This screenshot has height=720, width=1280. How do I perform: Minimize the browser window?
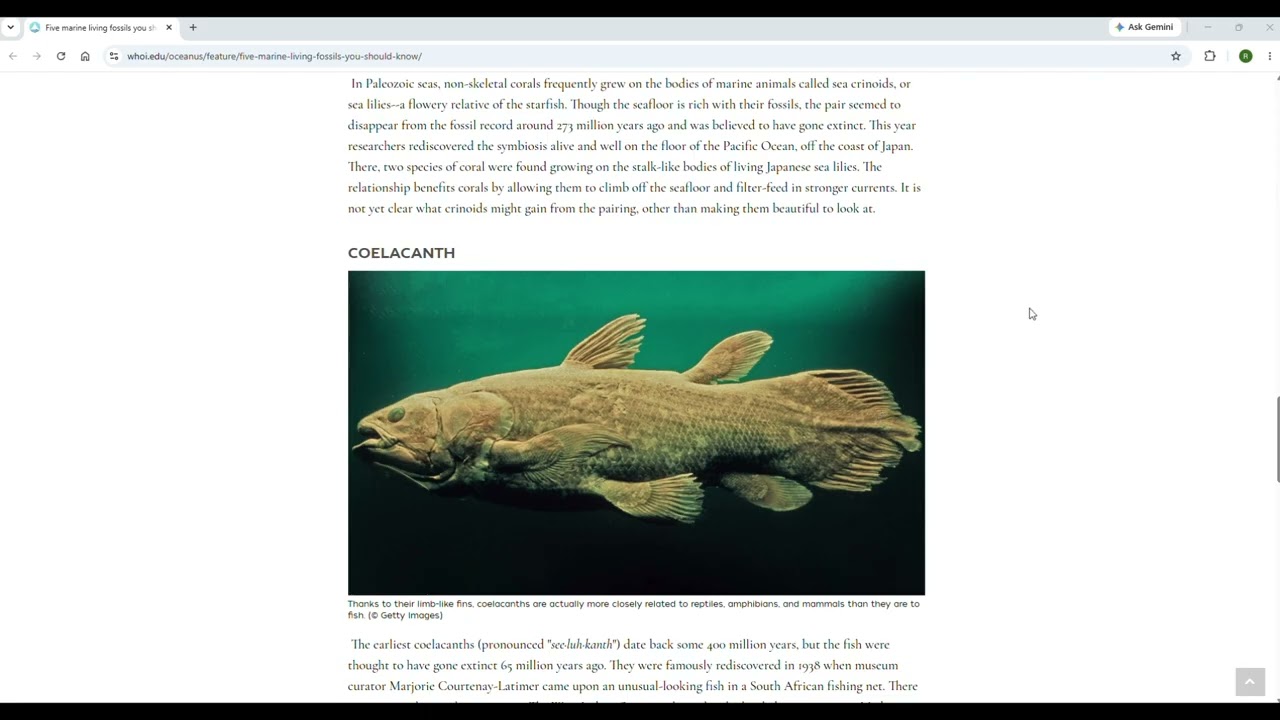1207,27
